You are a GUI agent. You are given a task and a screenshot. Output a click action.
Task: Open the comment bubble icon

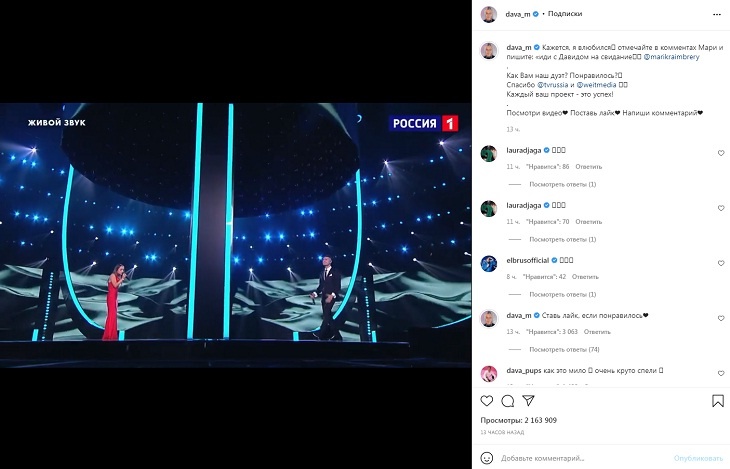tap(507, 401)
